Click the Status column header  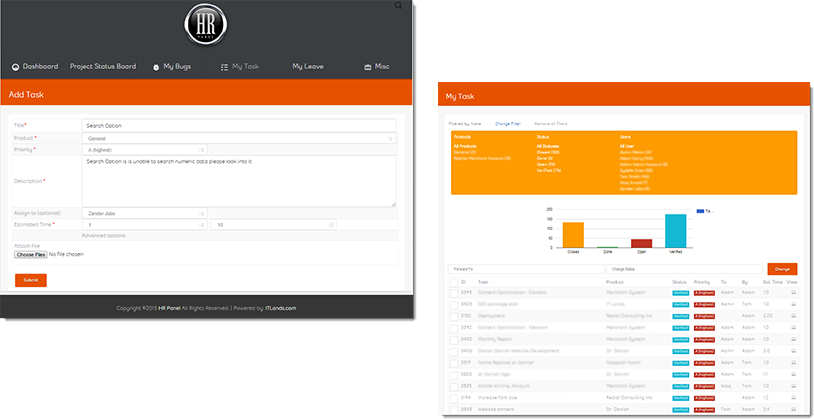pos(679,282)
